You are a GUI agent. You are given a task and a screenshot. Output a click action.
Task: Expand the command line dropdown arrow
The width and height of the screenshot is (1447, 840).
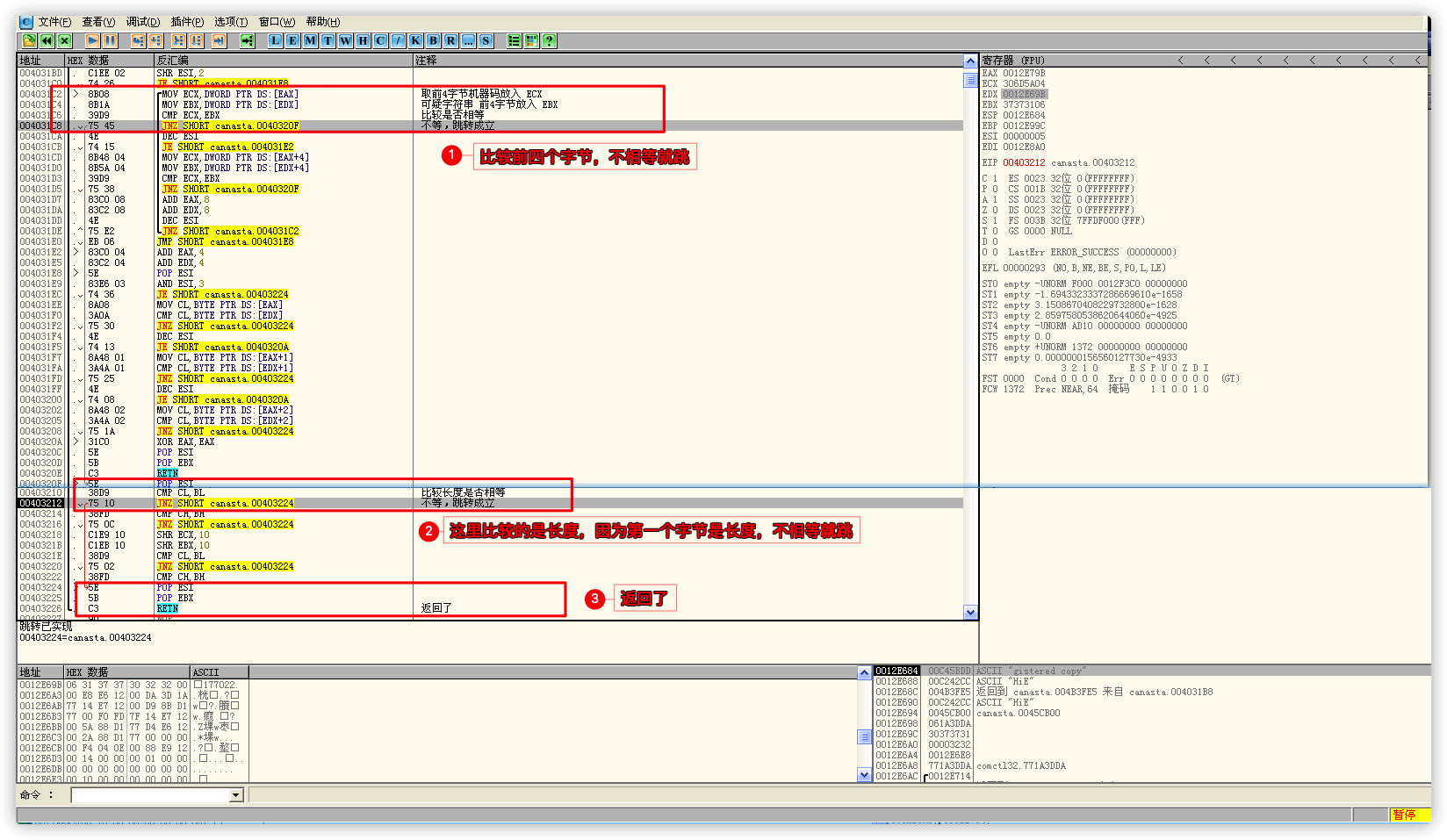pos(235,795)
